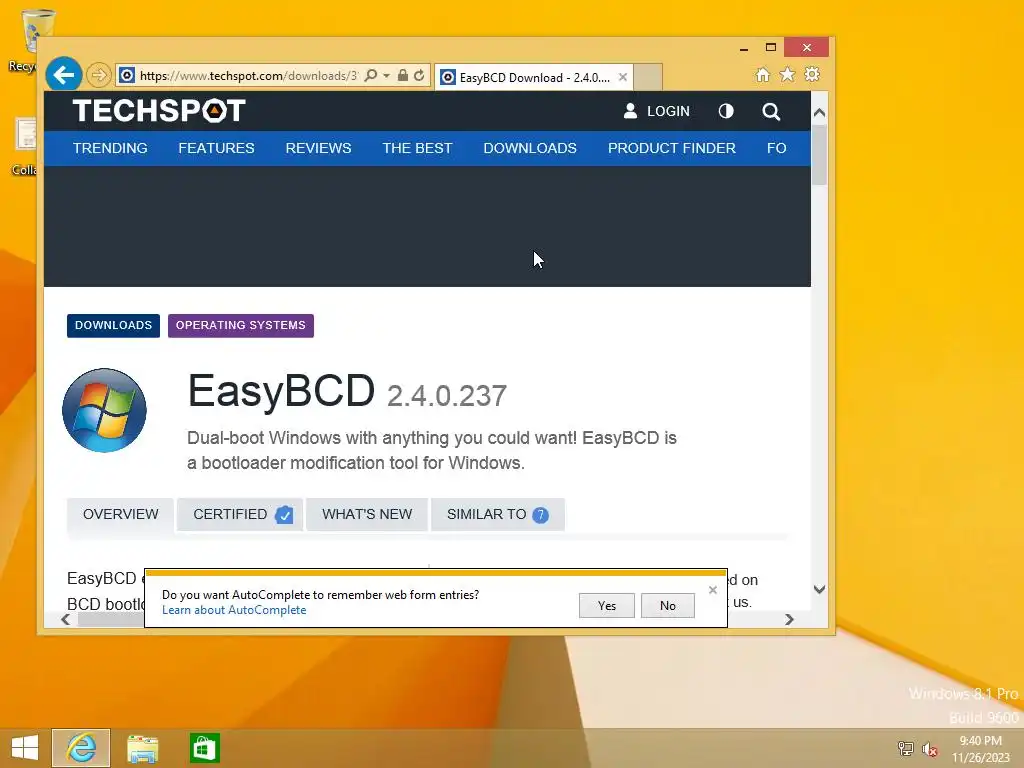1024x768 pixels.
Task: Click the address bar search magnifier icon
Action: (x=371, y=76)
